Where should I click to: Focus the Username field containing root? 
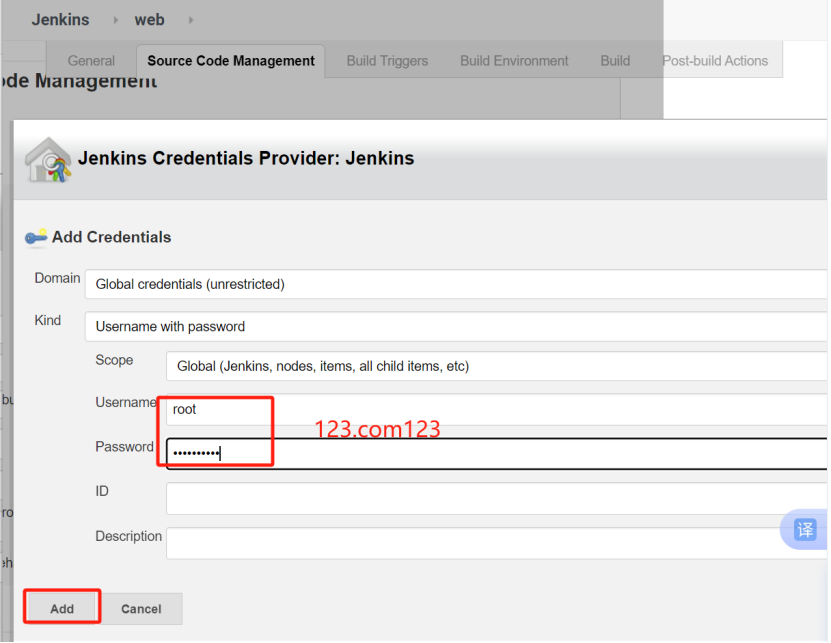pyautogui.click(x=497, y=409)
